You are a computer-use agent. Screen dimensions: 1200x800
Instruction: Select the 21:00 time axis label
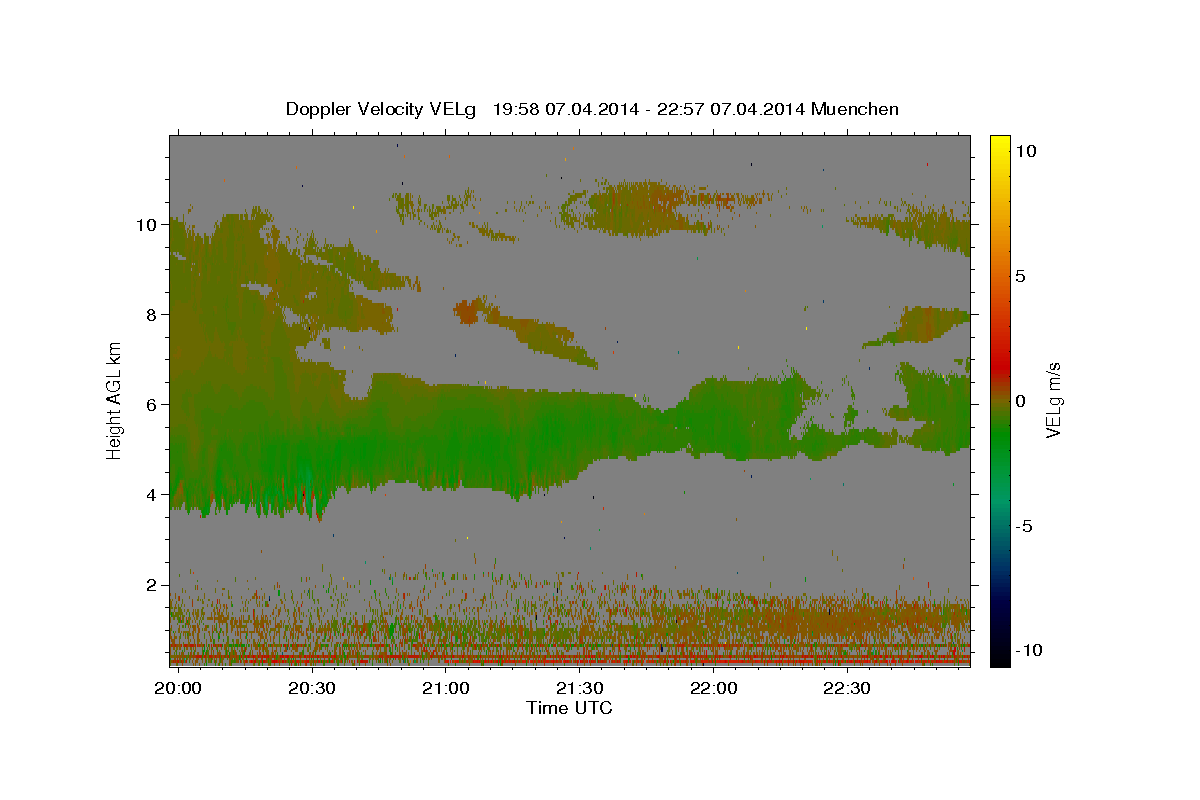pos(445,688)
